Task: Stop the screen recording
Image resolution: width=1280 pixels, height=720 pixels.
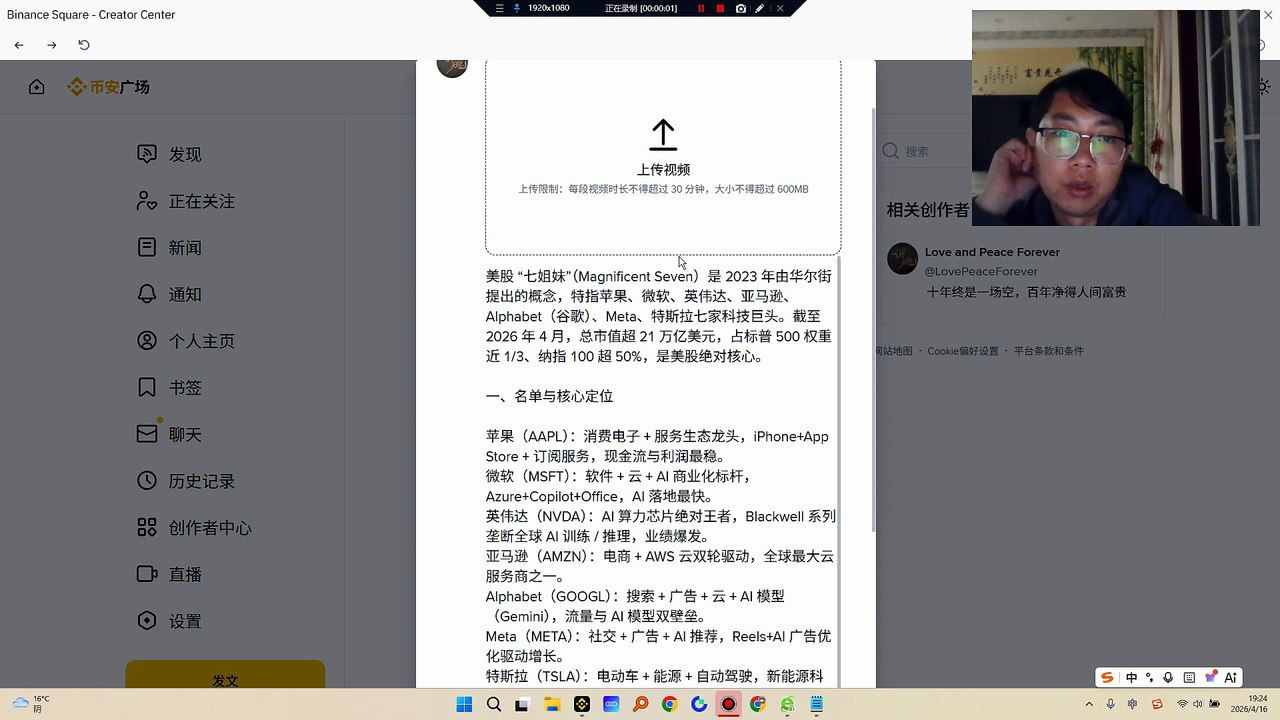Action: (720, 8)
